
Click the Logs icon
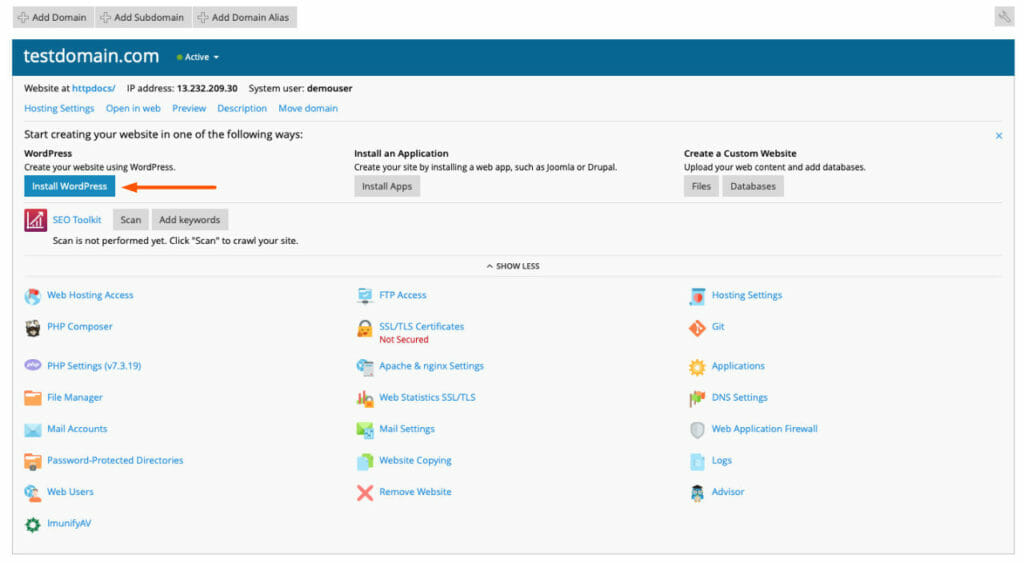(697, 461)
